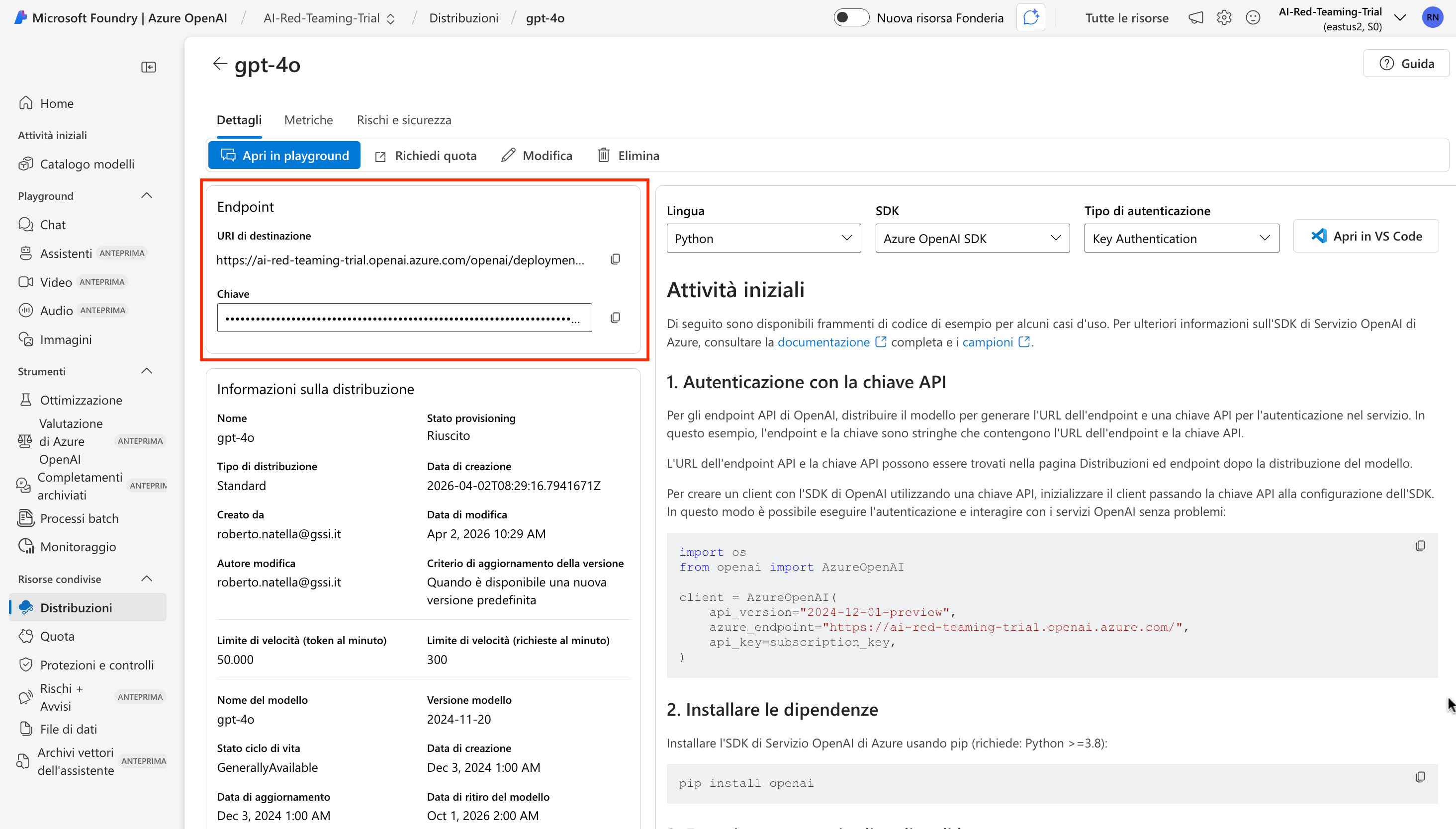Open the campioni link

tap(997, 342)
